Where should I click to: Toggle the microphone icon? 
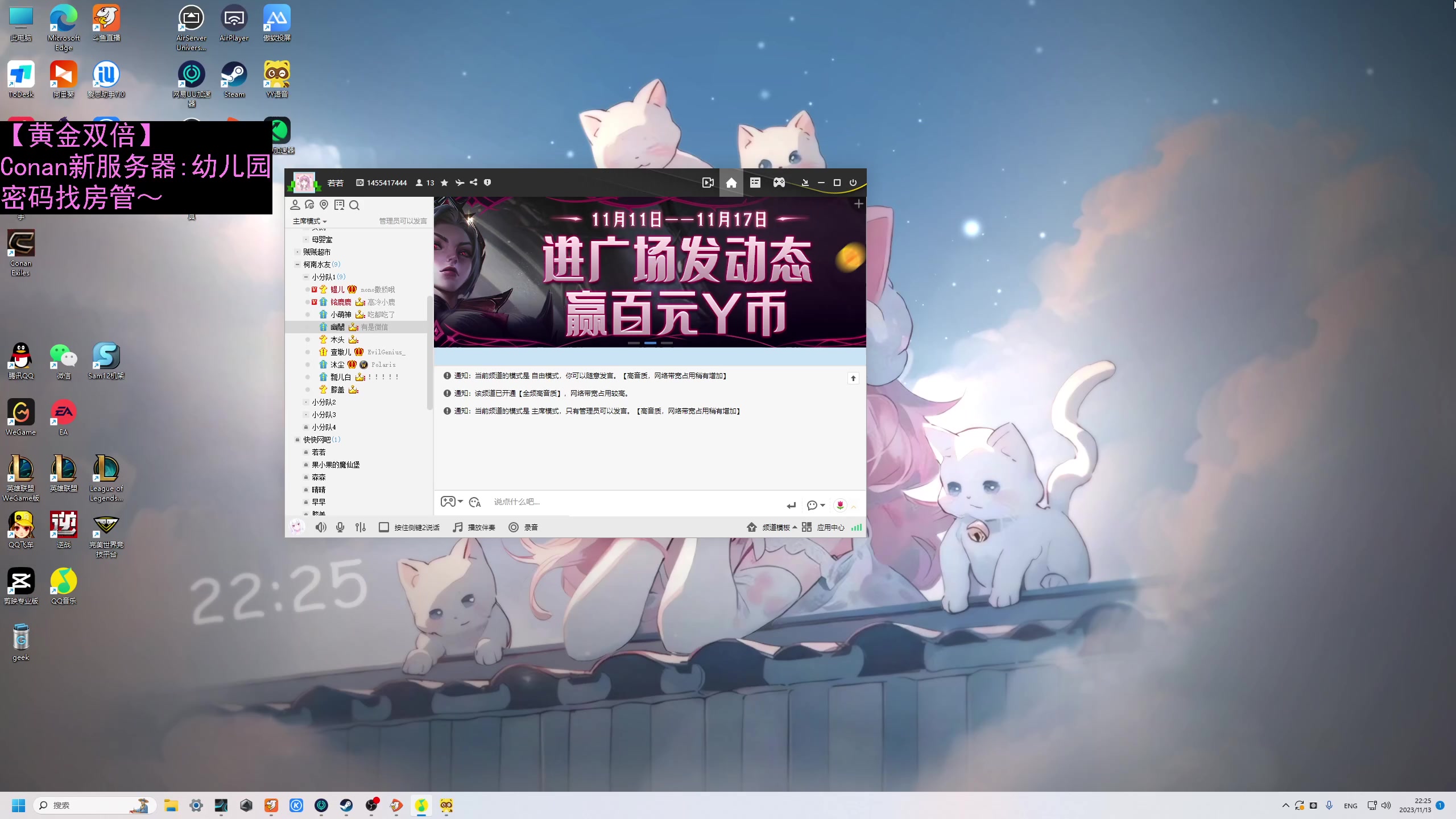(x=340, y=527)
